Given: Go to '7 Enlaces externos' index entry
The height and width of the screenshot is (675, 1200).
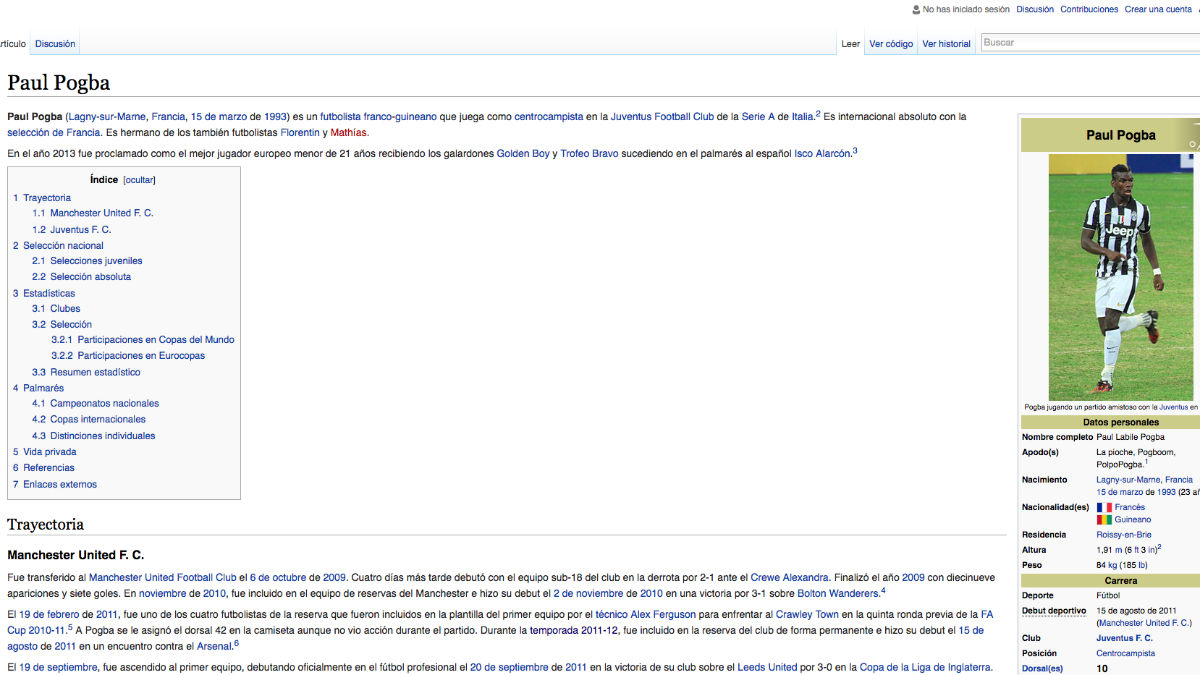Looking at the screenshot, I should [55, 485].
